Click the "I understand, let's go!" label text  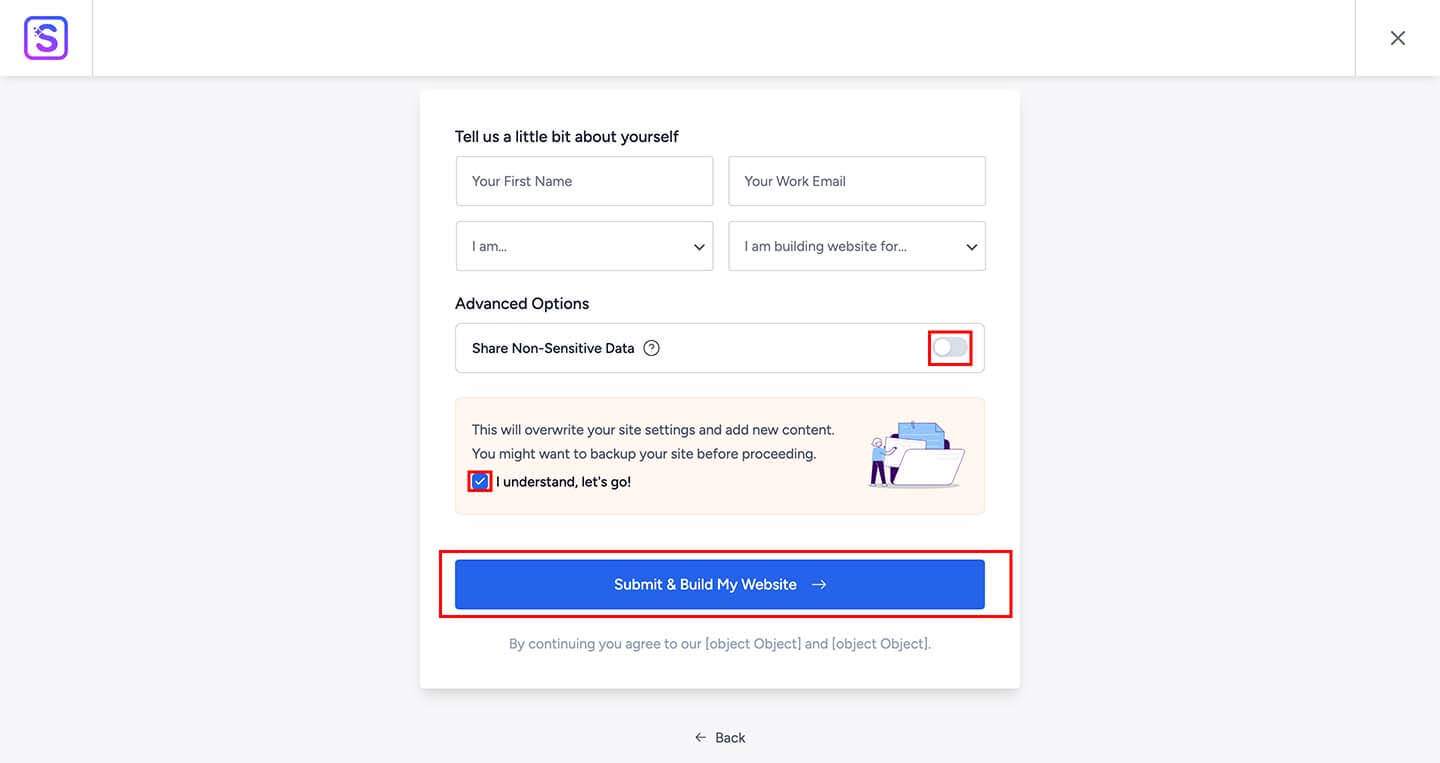tap(563, 482)
